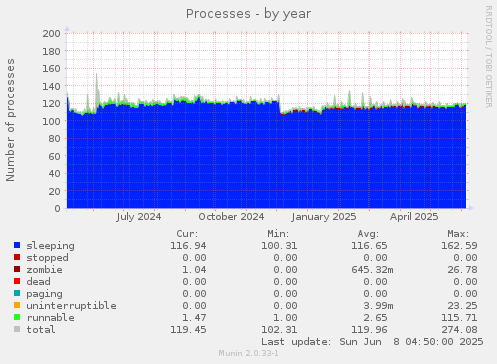Click total current value 119.45
Viewport: 497px width, 364px height.
(188, 330)
